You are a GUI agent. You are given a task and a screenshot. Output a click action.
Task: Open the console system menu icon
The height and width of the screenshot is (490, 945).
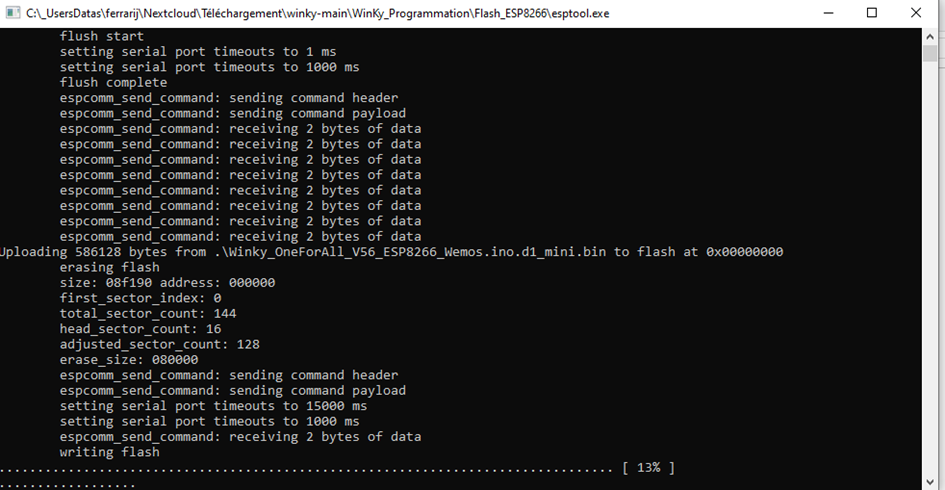click(x=13, y=13)
